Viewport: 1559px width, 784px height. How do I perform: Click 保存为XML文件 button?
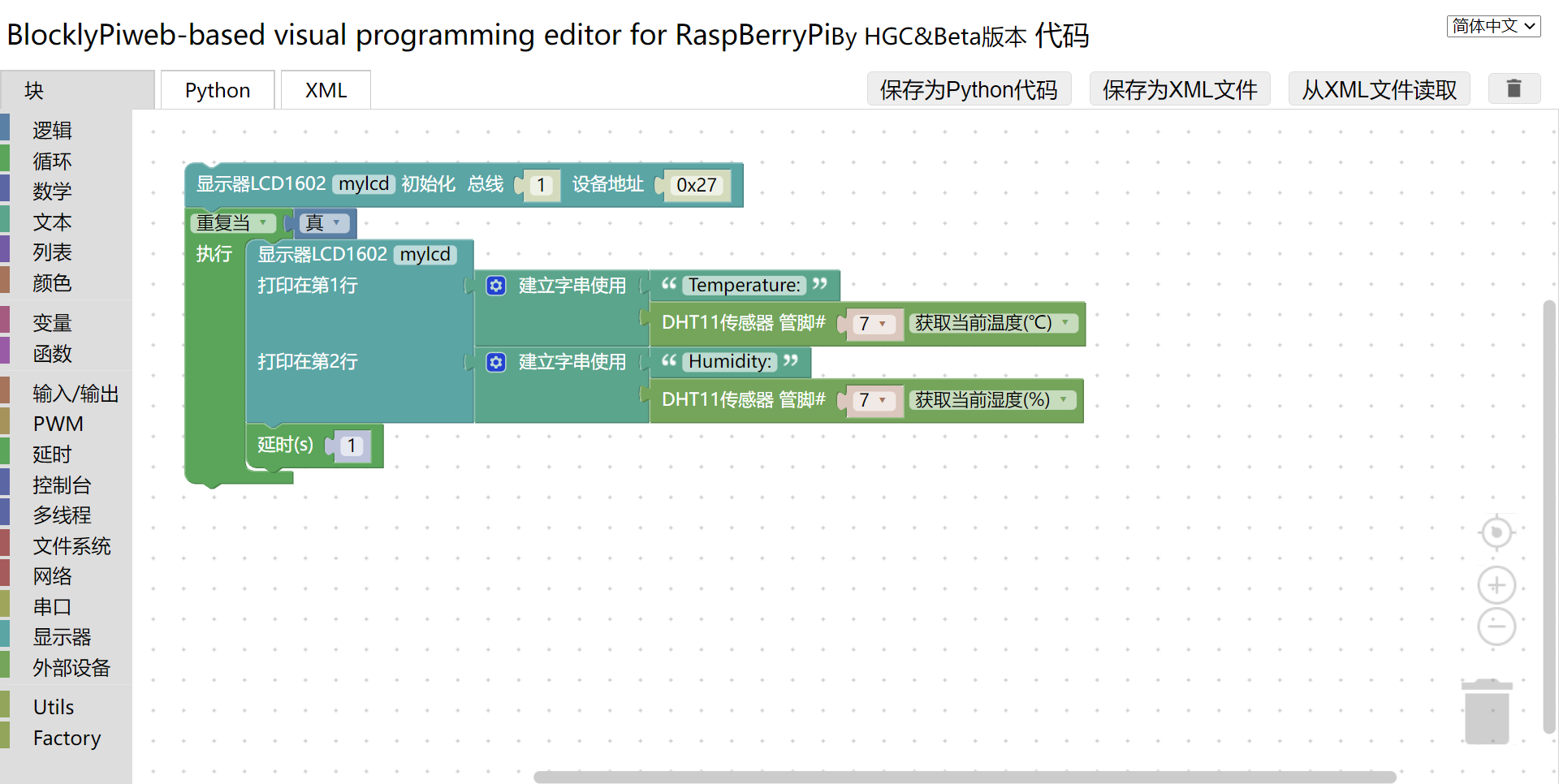(1179, 88)
